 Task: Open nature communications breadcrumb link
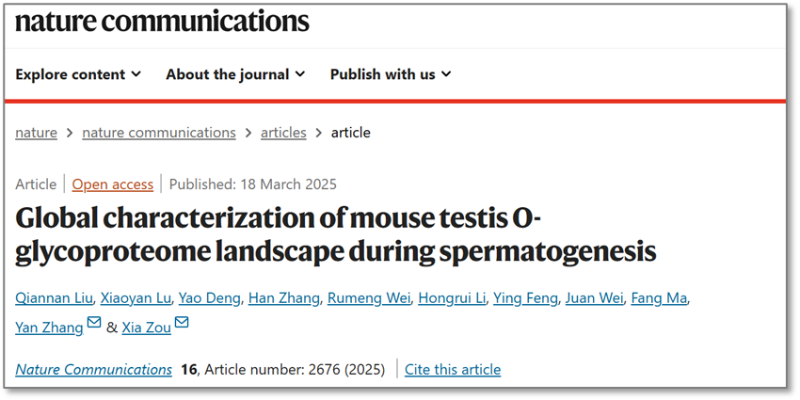click(x=159, y=133)
